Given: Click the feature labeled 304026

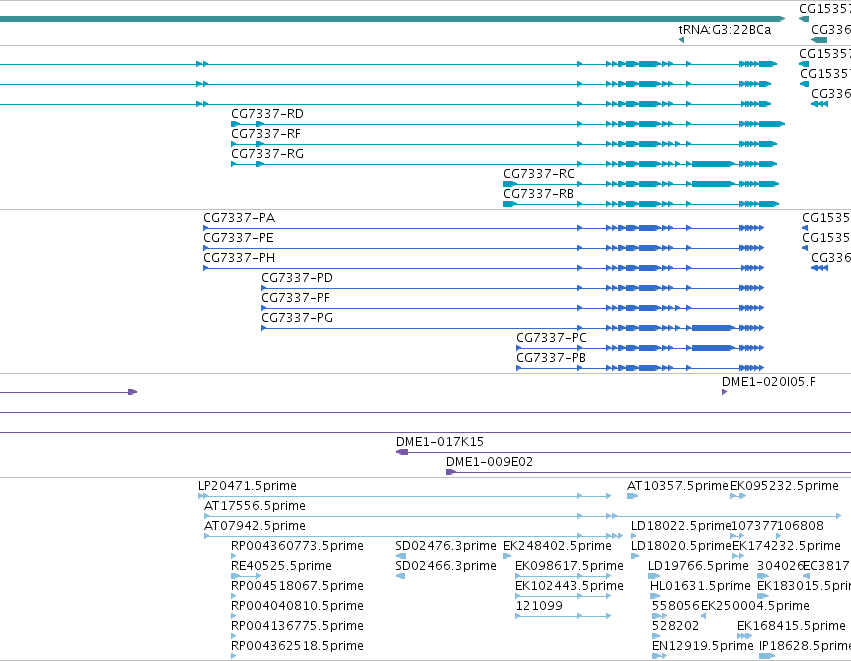Looking at the screenshot, I should coord(780,567).
